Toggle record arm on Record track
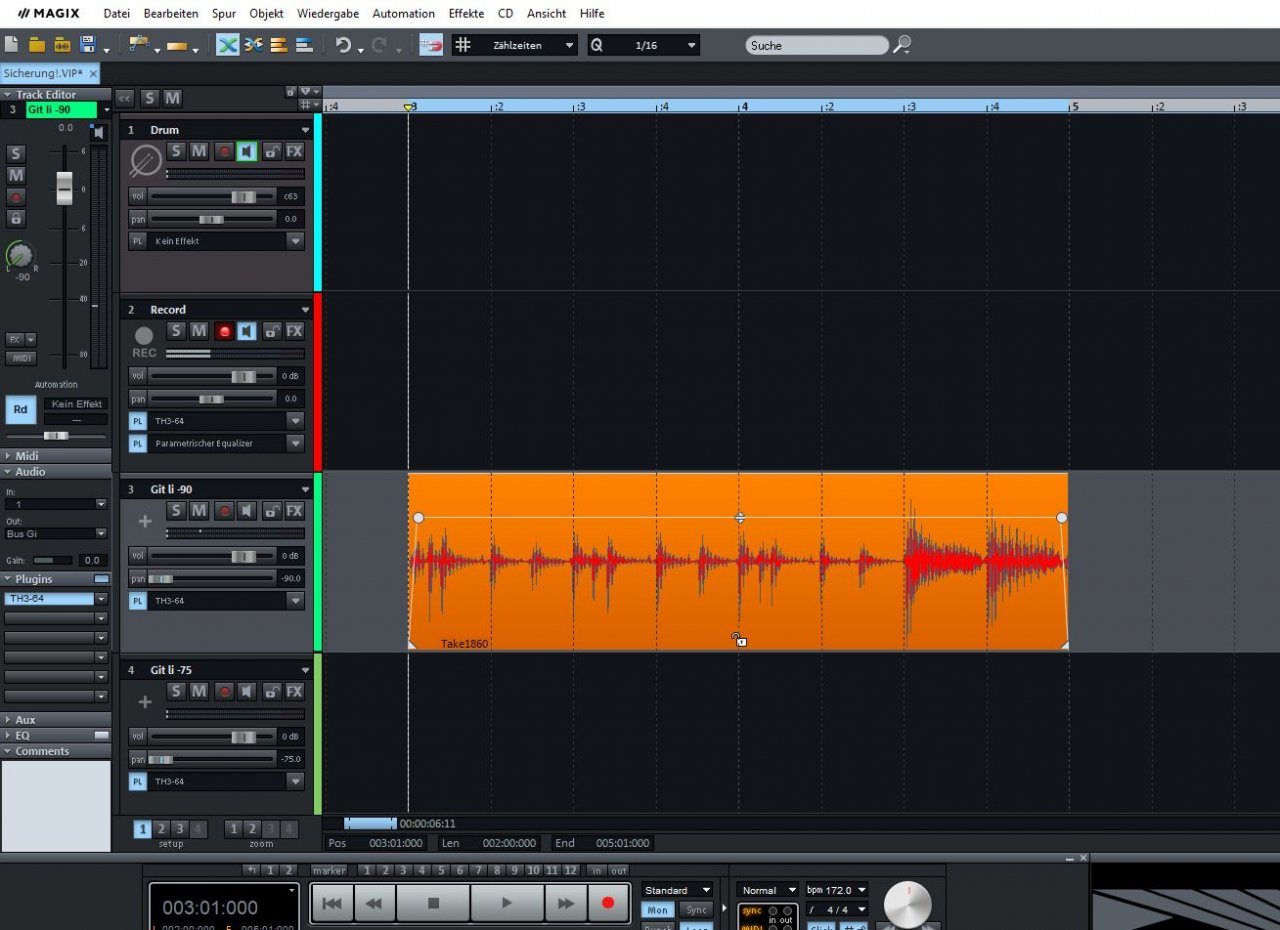 click(224, 331)
